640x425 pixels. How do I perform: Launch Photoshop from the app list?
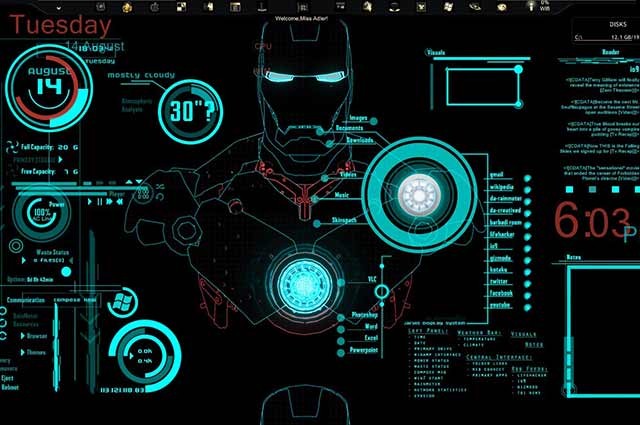point(364,315)
